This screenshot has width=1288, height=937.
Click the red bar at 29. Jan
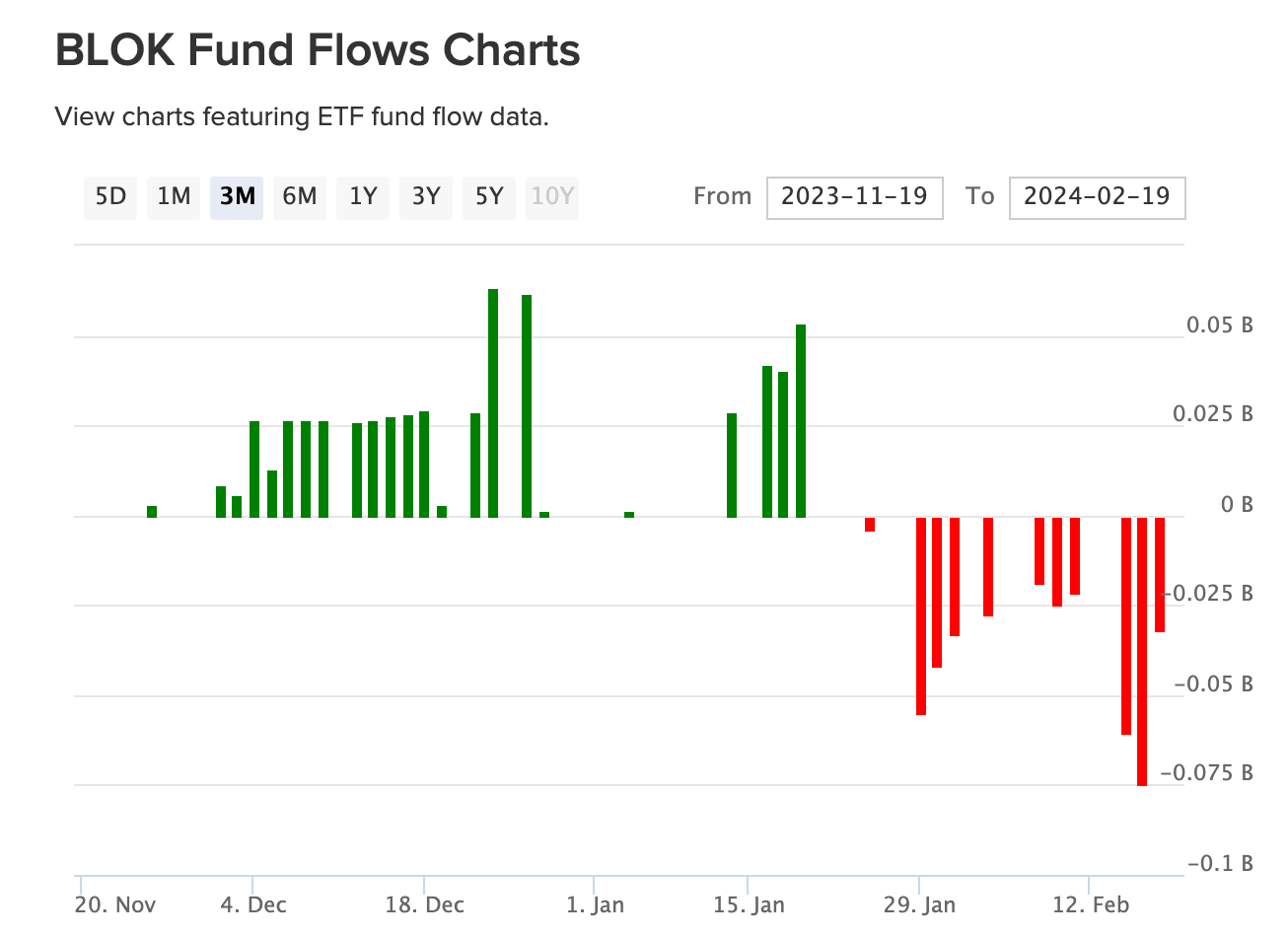pyautogui.click(x=921, y=615)
